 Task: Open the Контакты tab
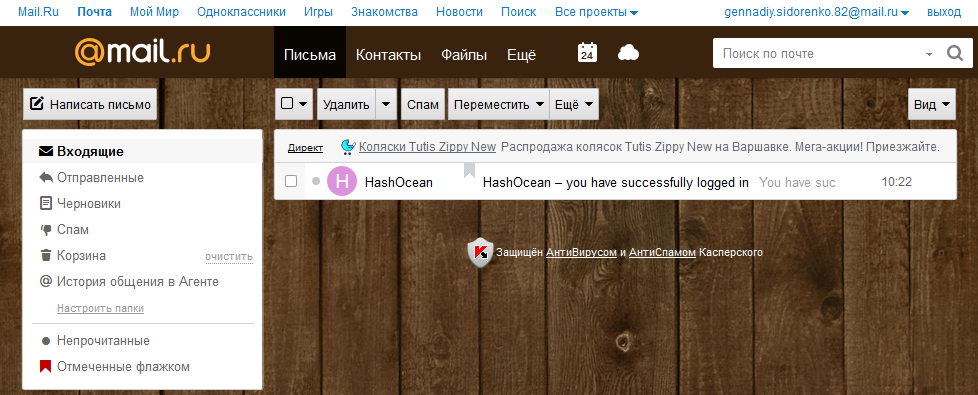tap(389, 54)
